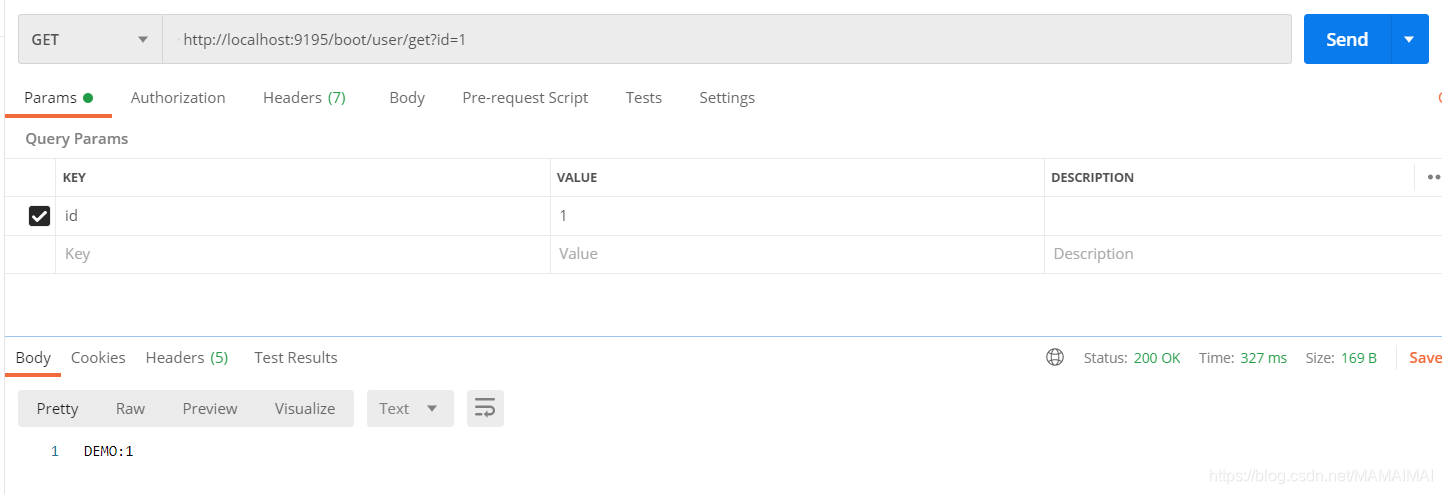Go to the Tests tab
Viewport: 1442px width, 494px height.
pos(644,98)
